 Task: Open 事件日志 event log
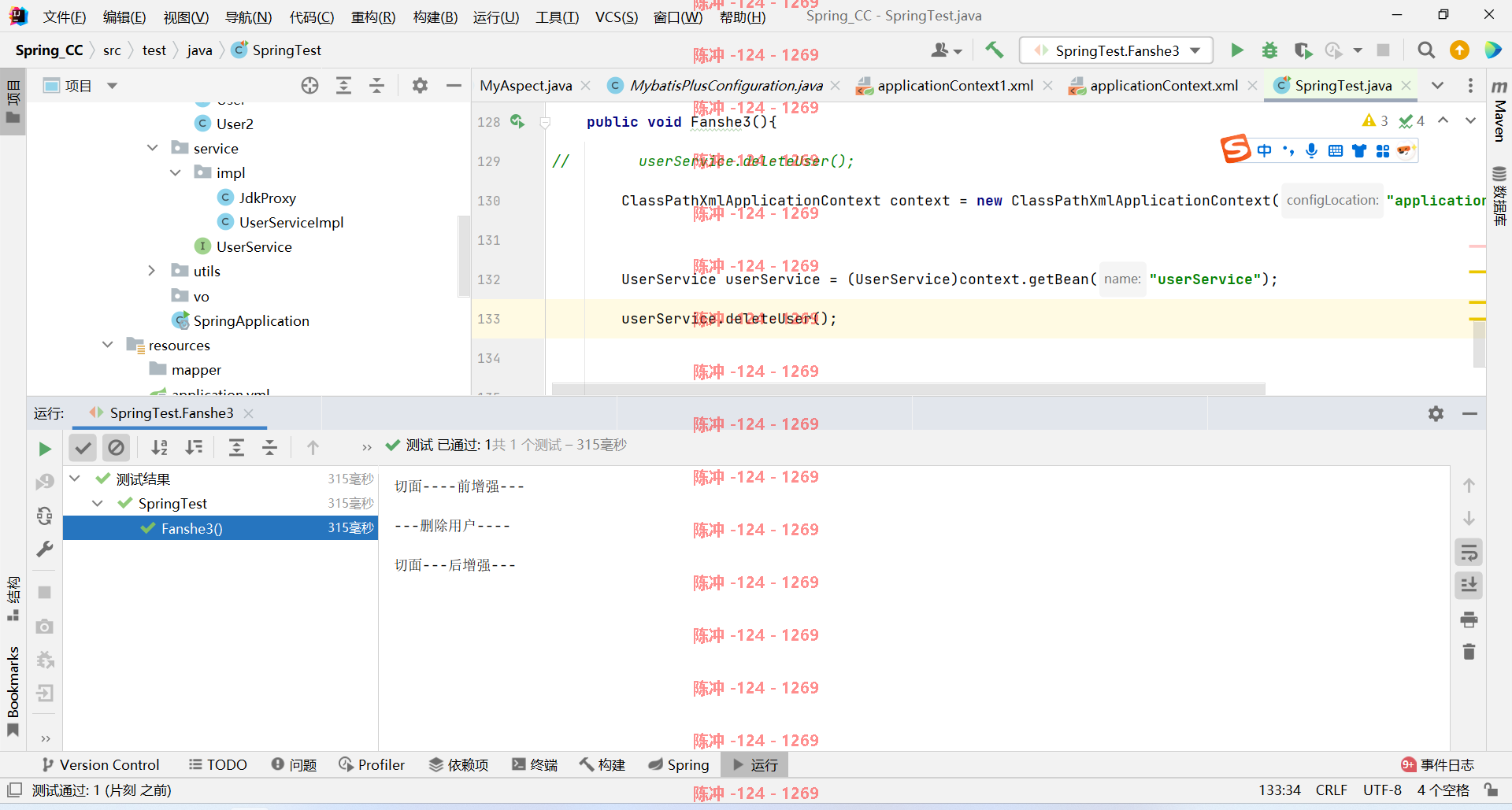[1438, 765]
